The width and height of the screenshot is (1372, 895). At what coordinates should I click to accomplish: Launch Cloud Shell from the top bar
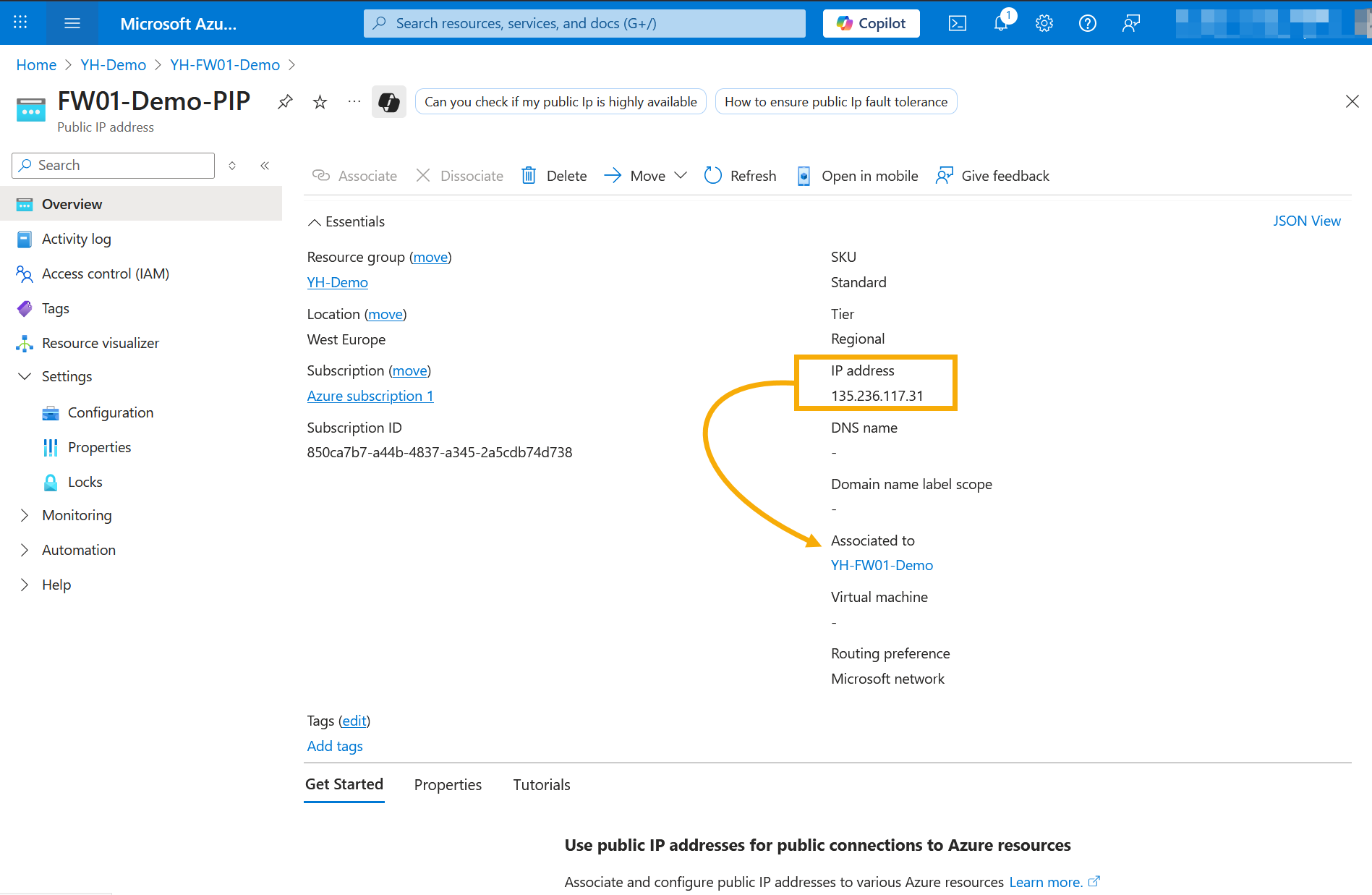point(957,23)
